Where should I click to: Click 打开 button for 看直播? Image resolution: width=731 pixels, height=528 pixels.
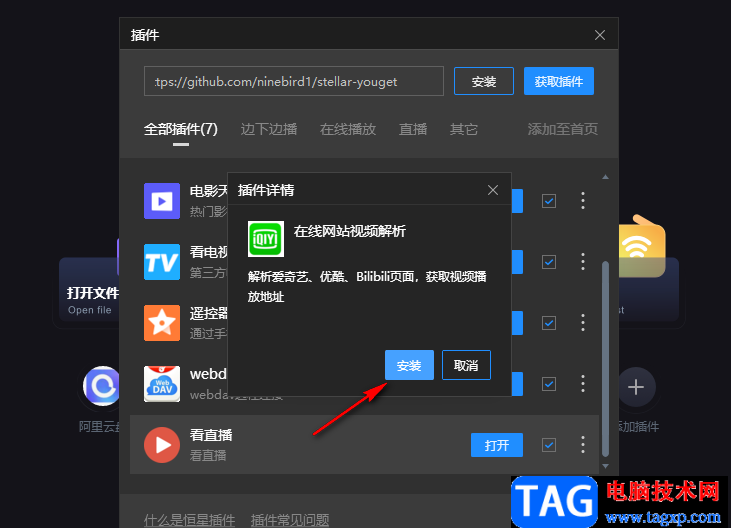pyautogui.click(x=497, y=445)
